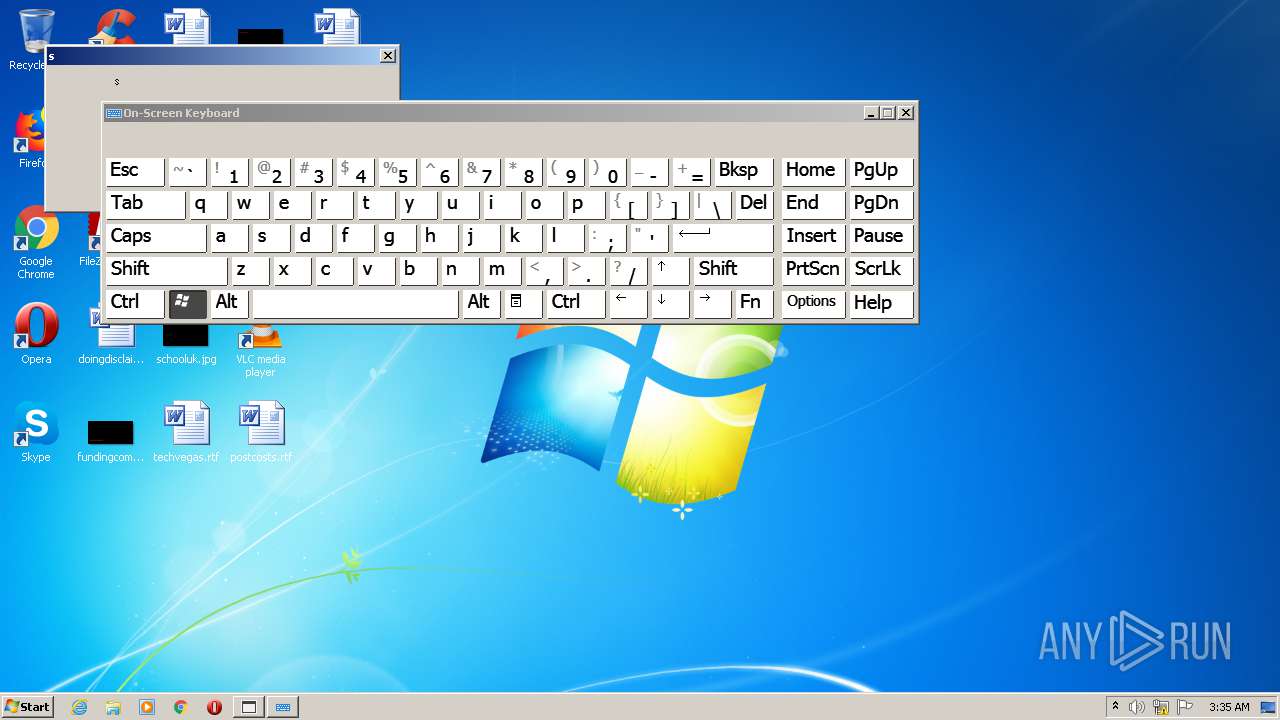Tap the Pause key

point(881,237)
